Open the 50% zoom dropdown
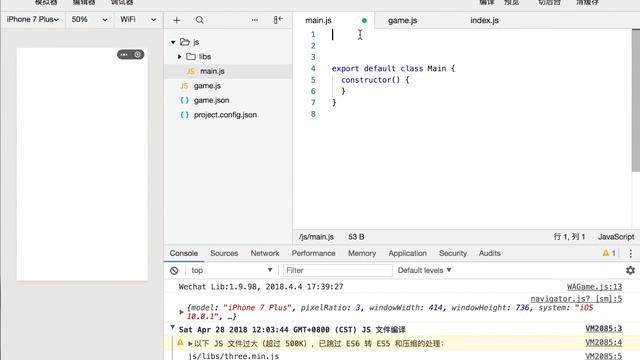This screenshot has width=640, height=360. (x=89, y=20)
